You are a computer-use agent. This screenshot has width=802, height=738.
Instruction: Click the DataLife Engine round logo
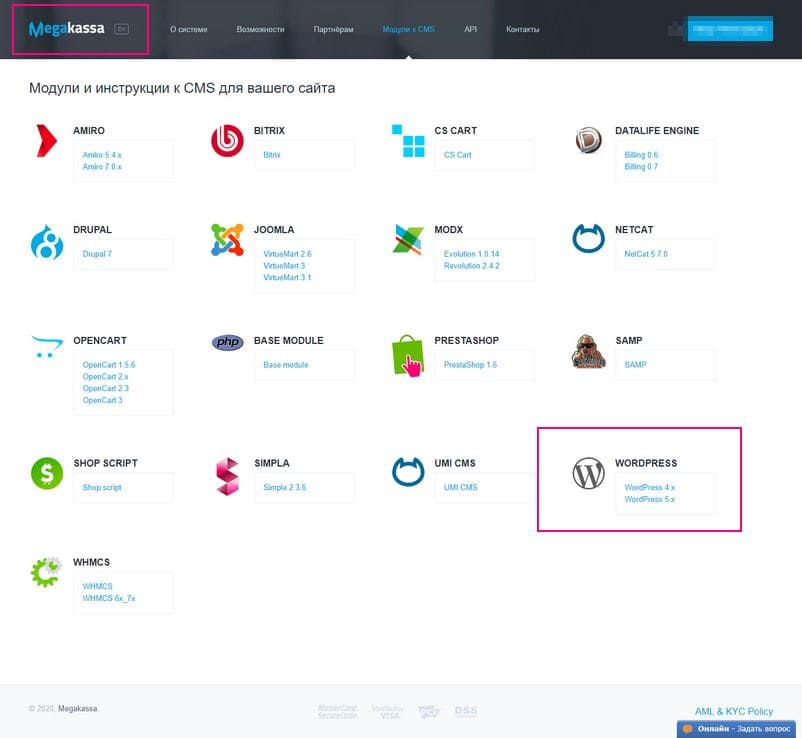point(588,141)
